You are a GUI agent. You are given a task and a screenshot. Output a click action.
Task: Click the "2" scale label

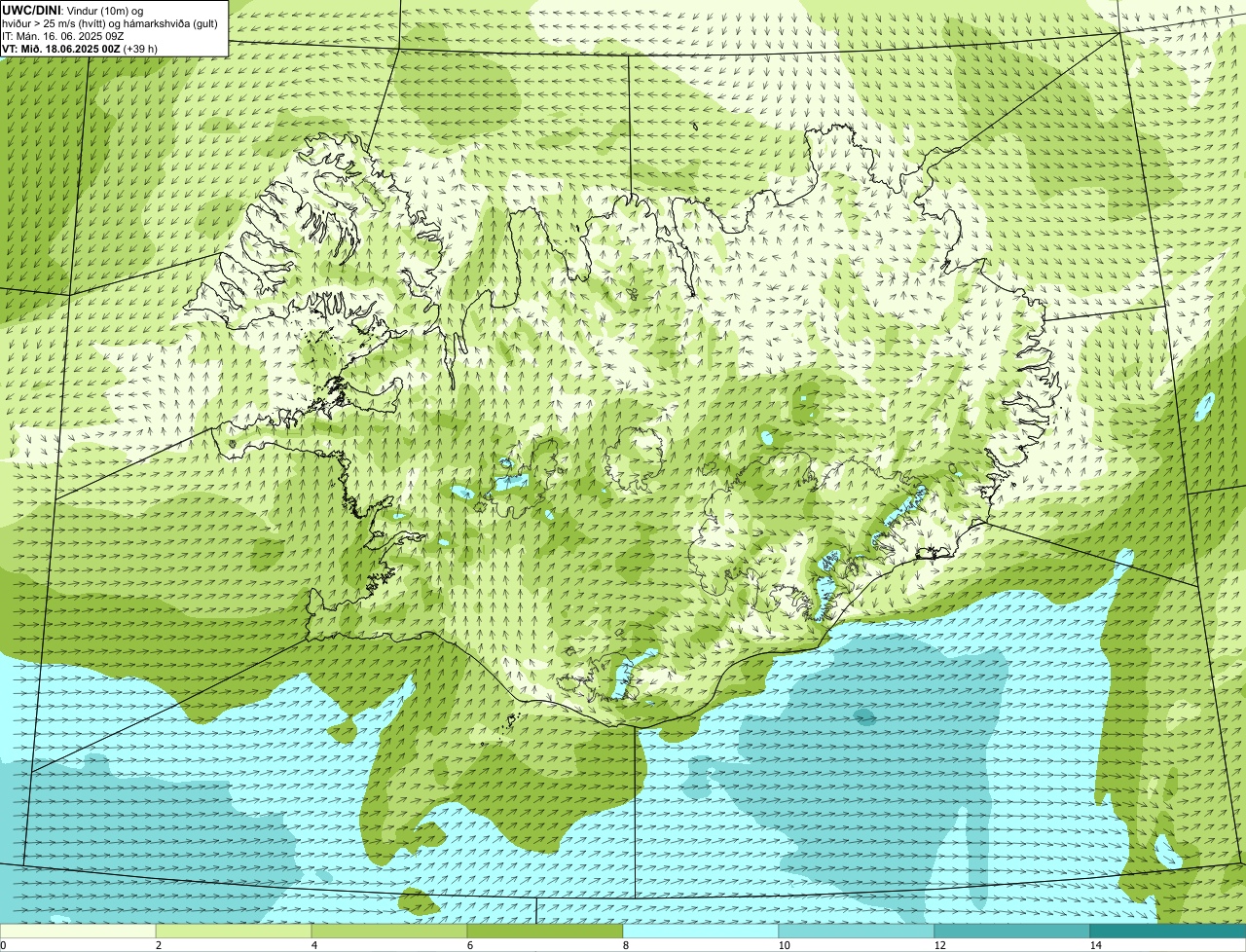158,945
